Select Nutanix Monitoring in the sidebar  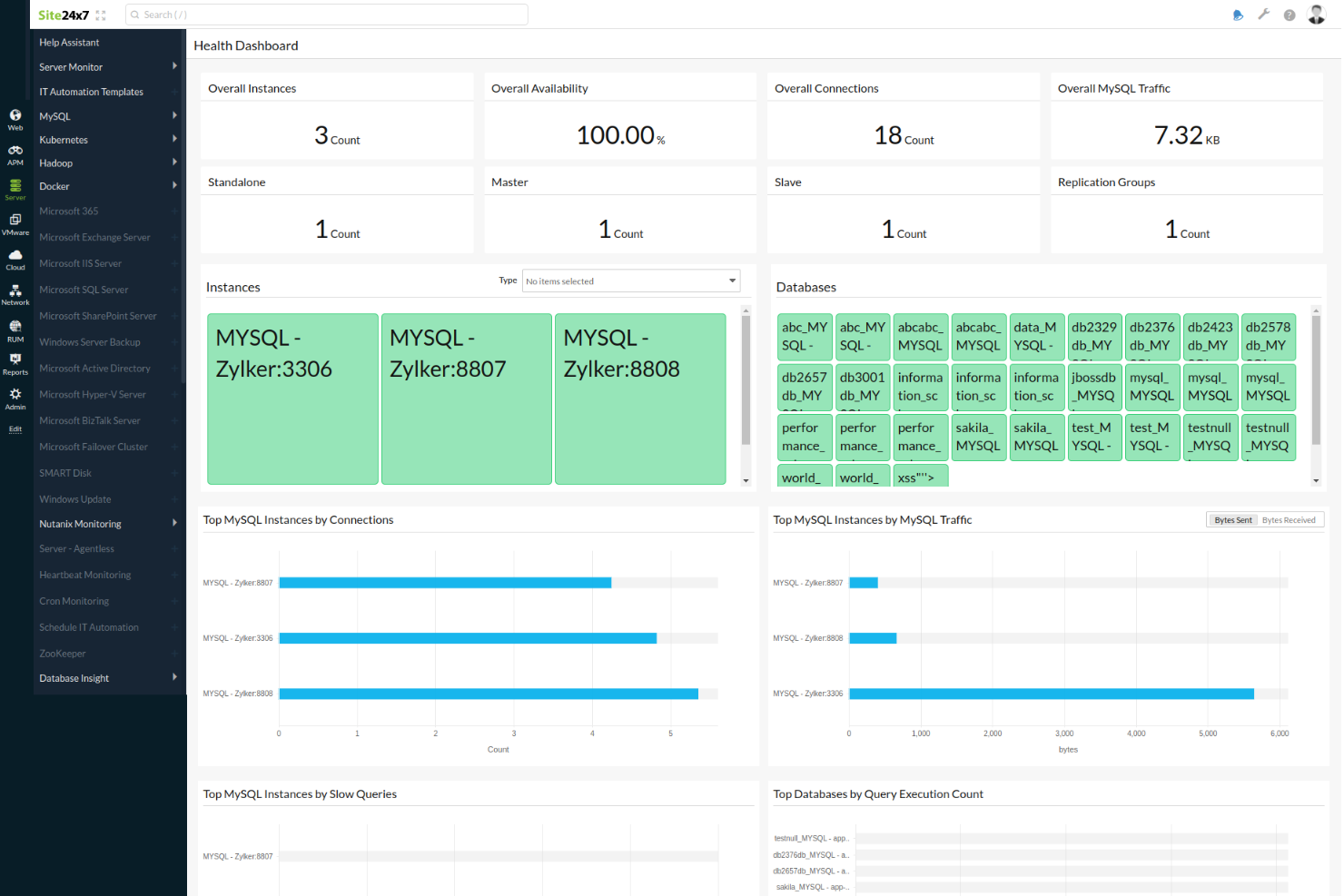pos(80,523)
